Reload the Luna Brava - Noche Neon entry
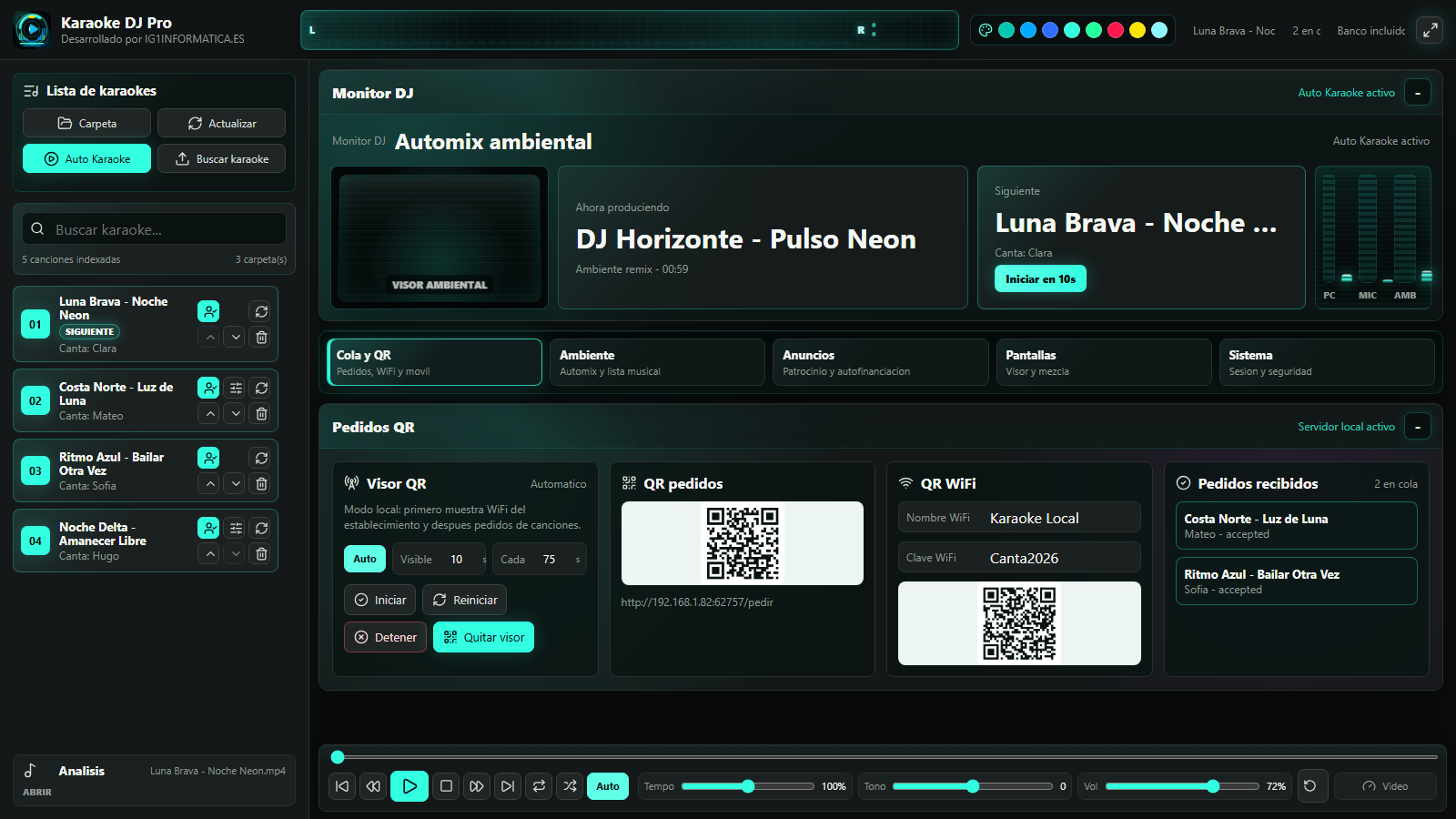This screenshot has width=1456, height=819. [261, 311]
